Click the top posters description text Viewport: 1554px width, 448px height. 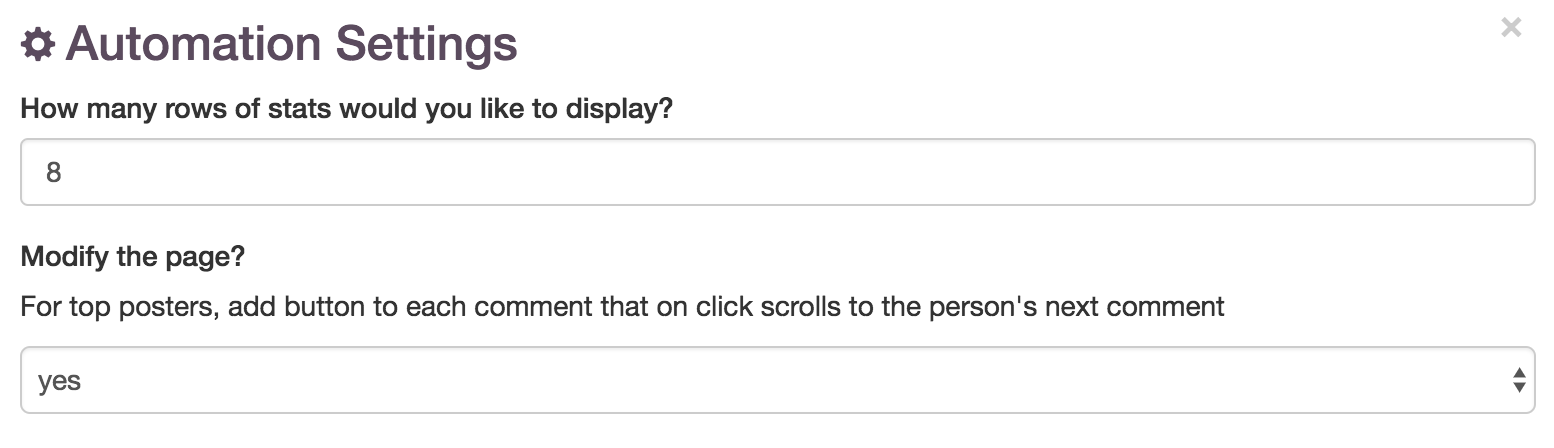click(622, 306)
